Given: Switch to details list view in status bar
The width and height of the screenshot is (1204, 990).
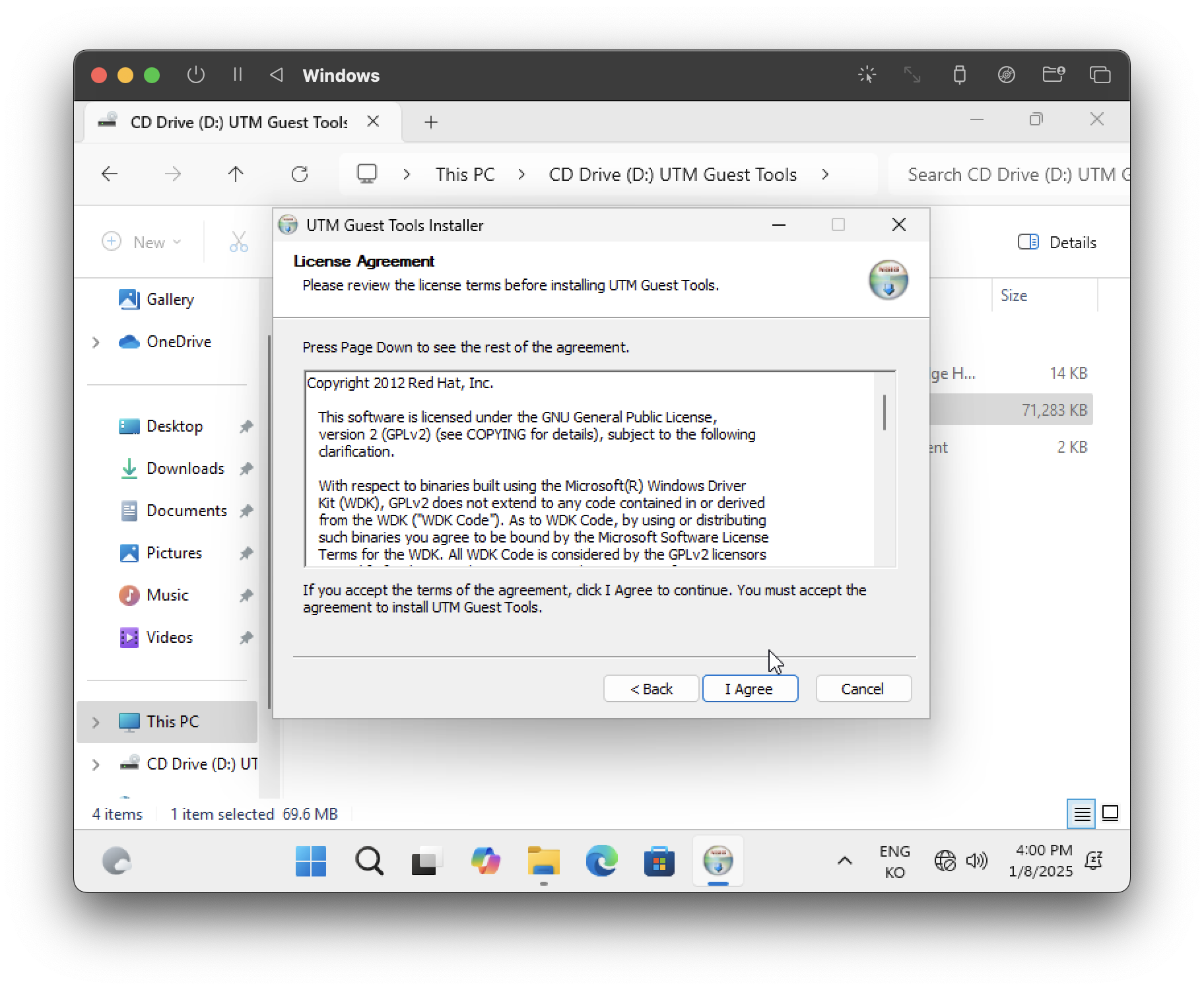Looking at the screenshot, I should coord(1081,813).
